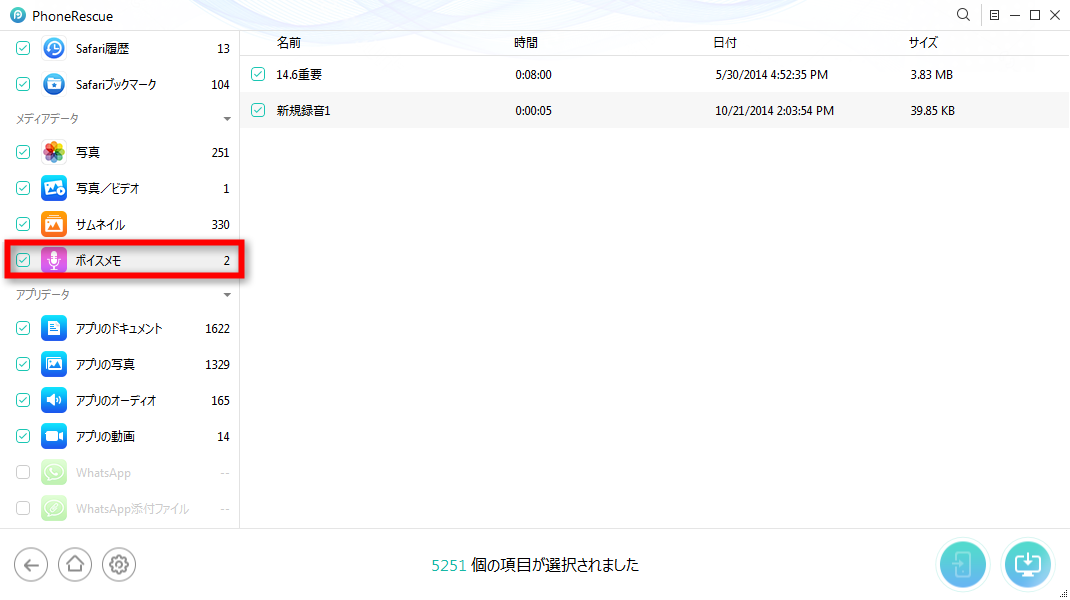The width and height of the screenshot is (1070, 600).
Task: Collapse the メディアデータ section arrow
Action: [227, 119]
